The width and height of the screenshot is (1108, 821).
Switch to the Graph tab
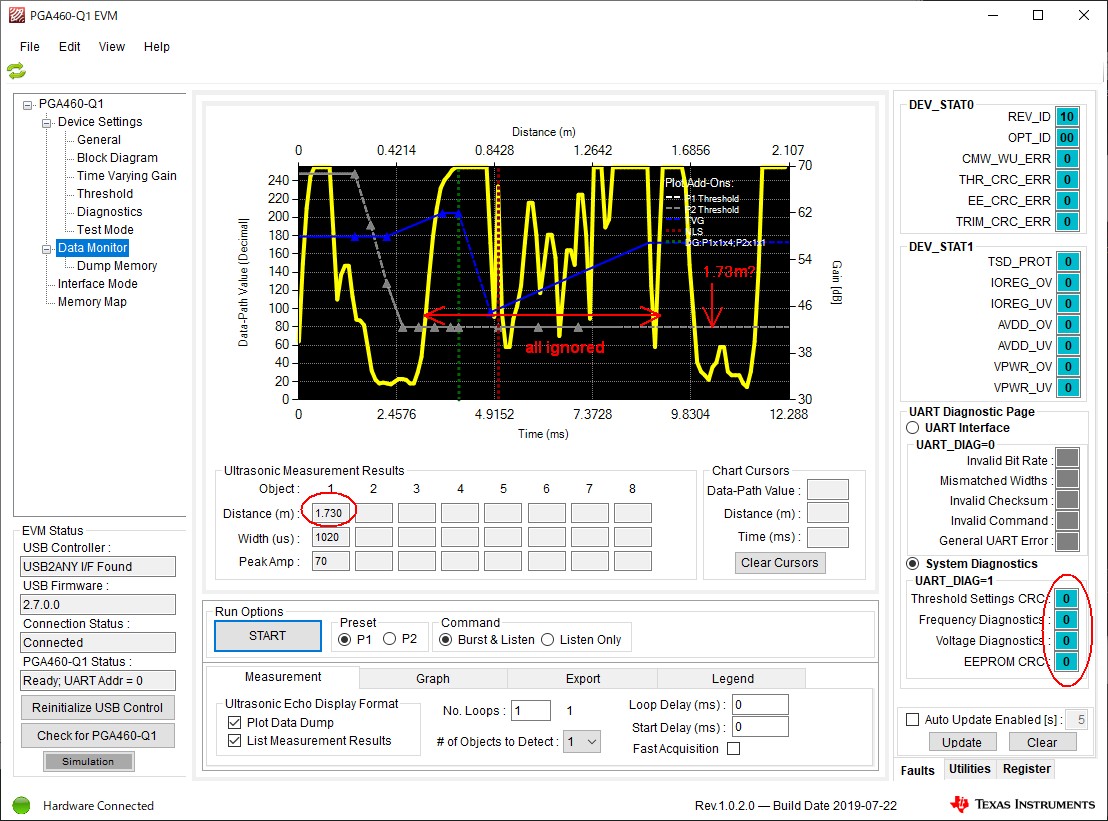tap(433, 679)
